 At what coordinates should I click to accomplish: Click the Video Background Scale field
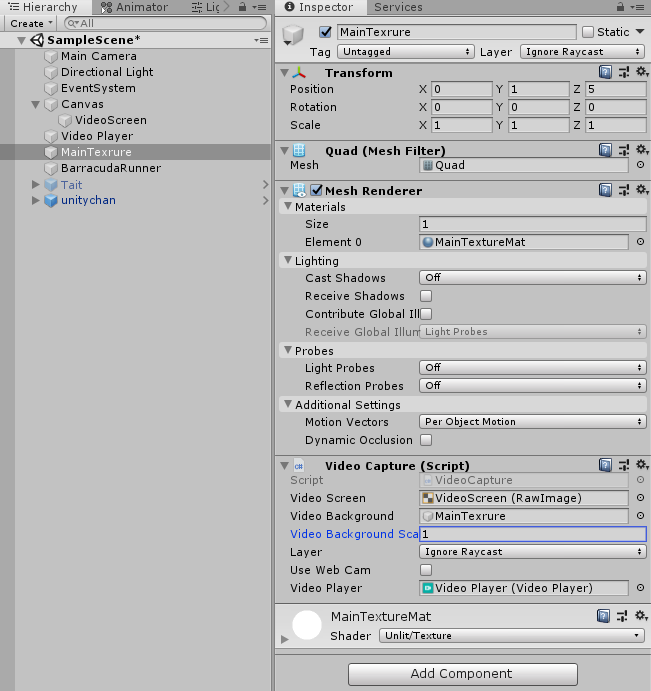pyautogui.click(x=532, y=534)
